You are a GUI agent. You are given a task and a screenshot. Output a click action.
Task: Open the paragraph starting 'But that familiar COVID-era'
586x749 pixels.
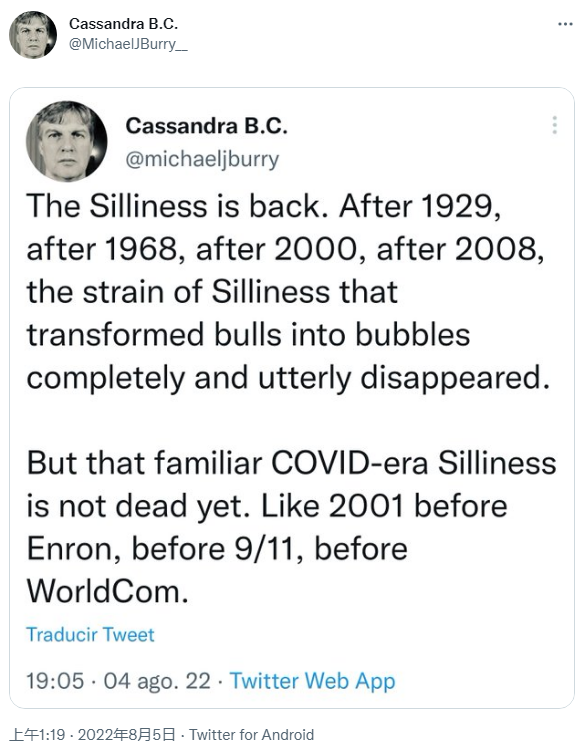tap(291, 527)
